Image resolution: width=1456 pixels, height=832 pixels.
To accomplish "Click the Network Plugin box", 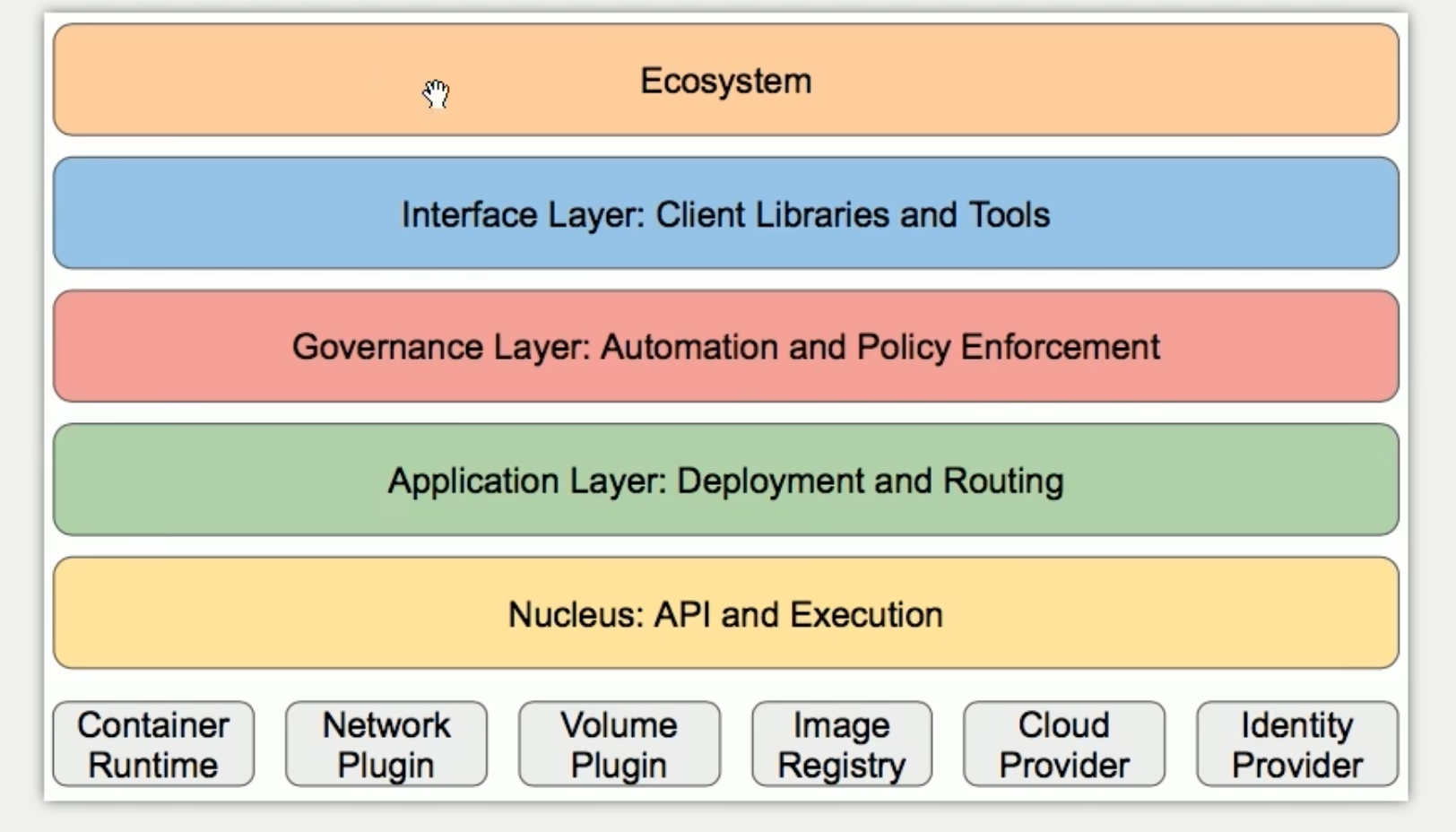I will (x=386, y=744).
